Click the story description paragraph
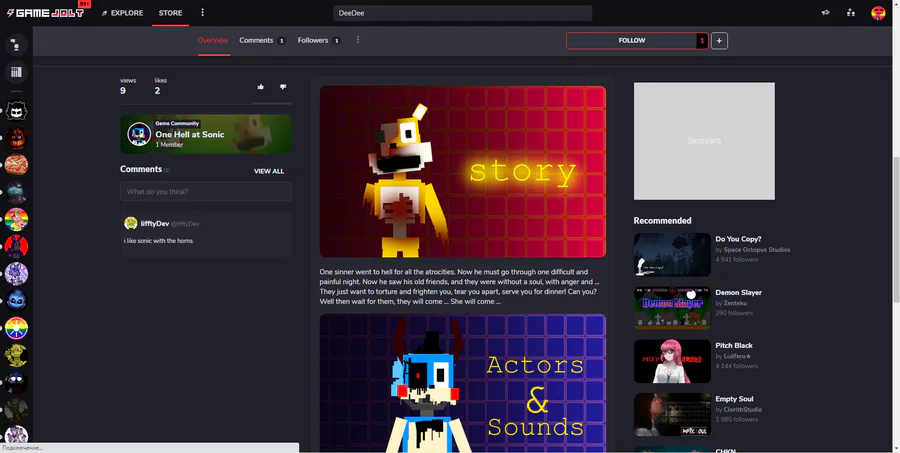Image resolution: width=900 pixels, height=453 pixels. [459, 286]
